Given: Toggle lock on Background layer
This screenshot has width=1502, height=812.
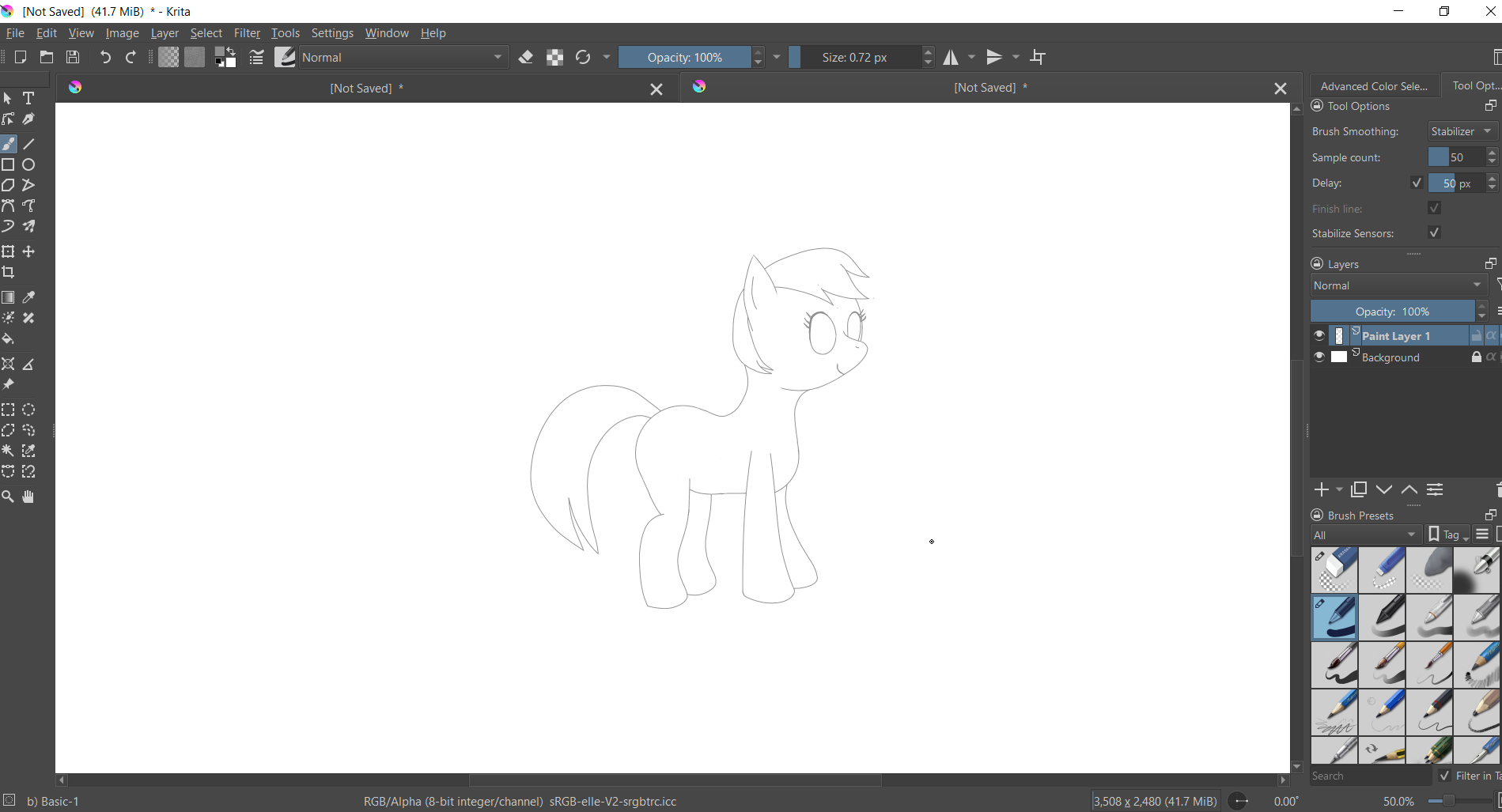Looking at the screenshot, I should pos(1476,357).
